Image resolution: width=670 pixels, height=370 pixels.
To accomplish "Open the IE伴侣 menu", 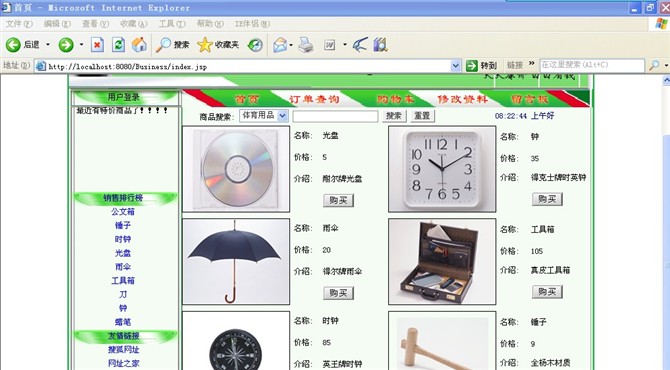I will pyautogui.click(x=252, y=24).
